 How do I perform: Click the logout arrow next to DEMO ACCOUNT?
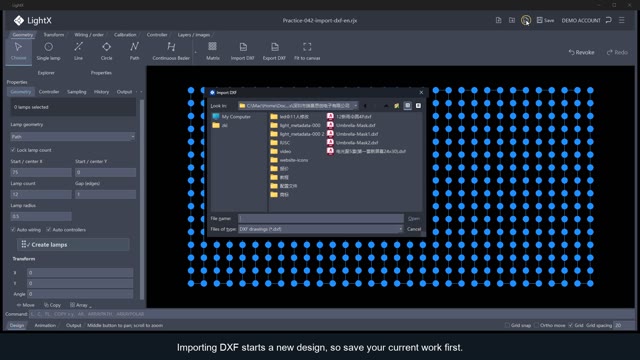609,20
